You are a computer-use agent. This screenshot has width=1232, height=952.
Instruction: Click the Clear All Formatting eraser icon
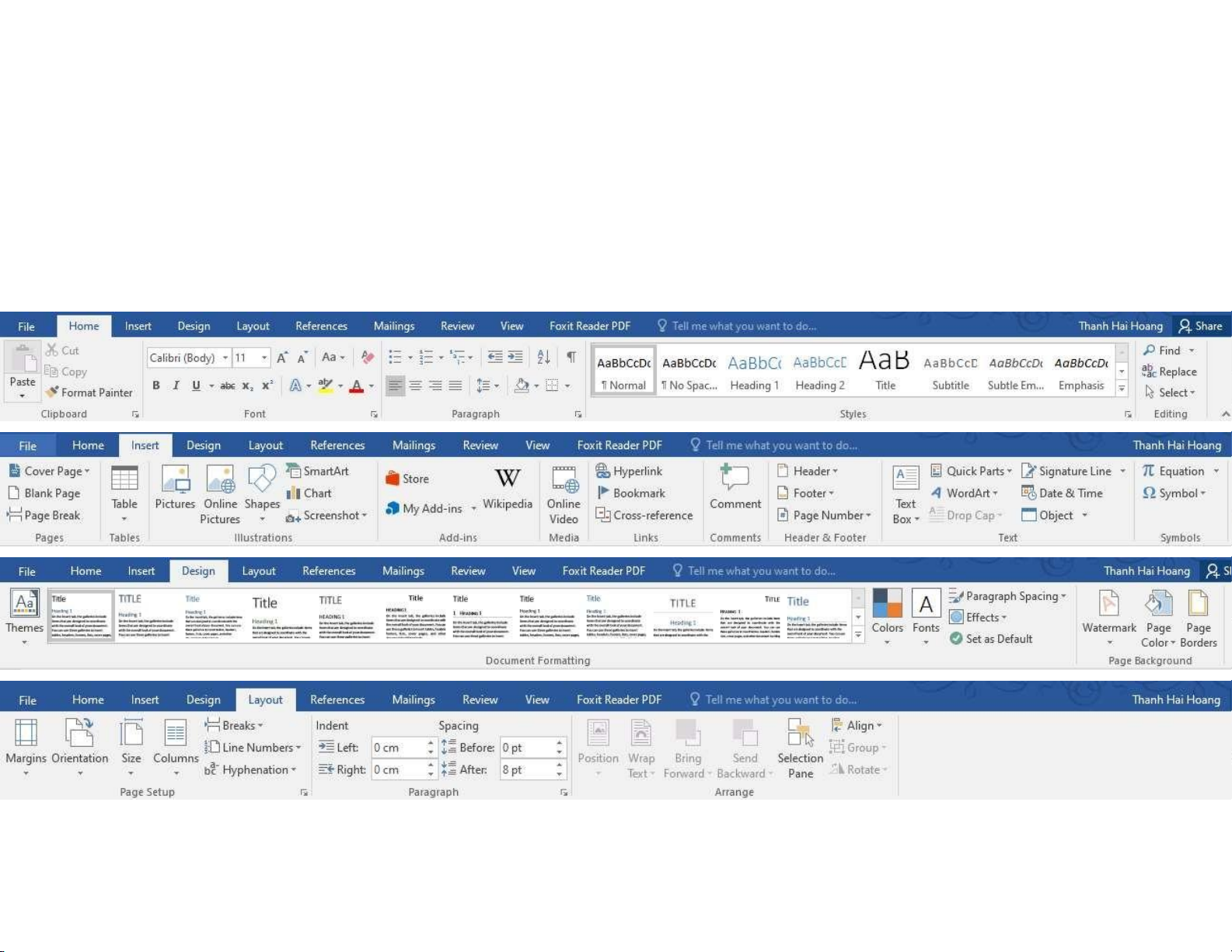tap(368, 357)
